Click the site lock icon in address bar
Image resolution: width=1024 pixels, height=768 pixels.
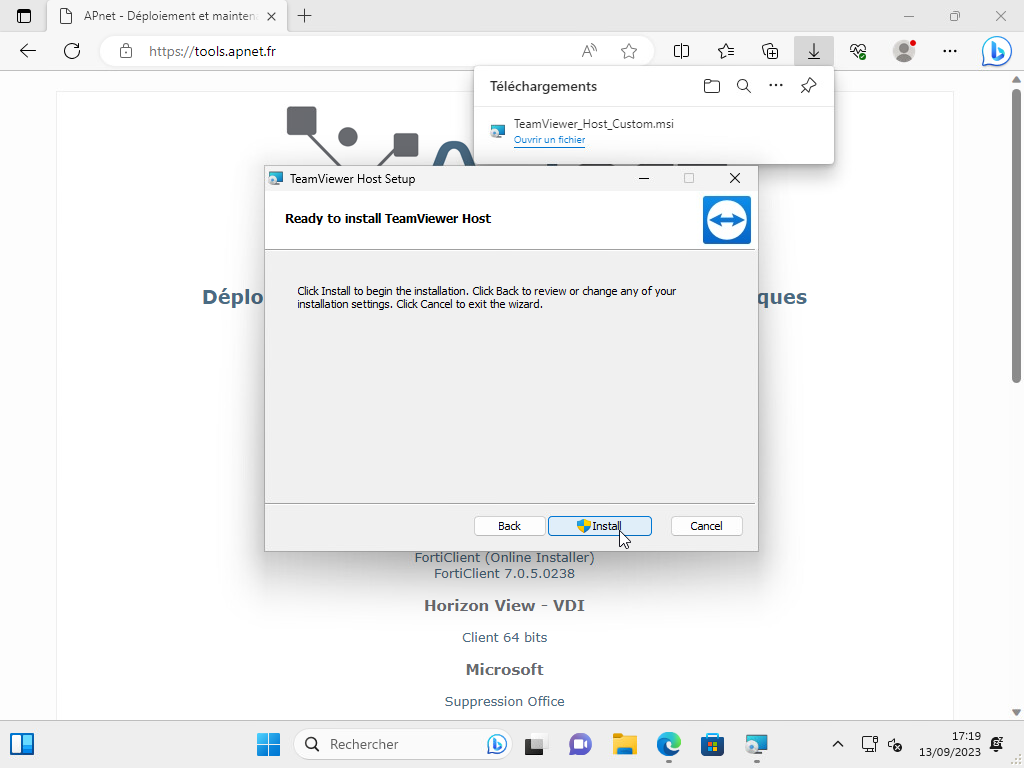[126, 51]
